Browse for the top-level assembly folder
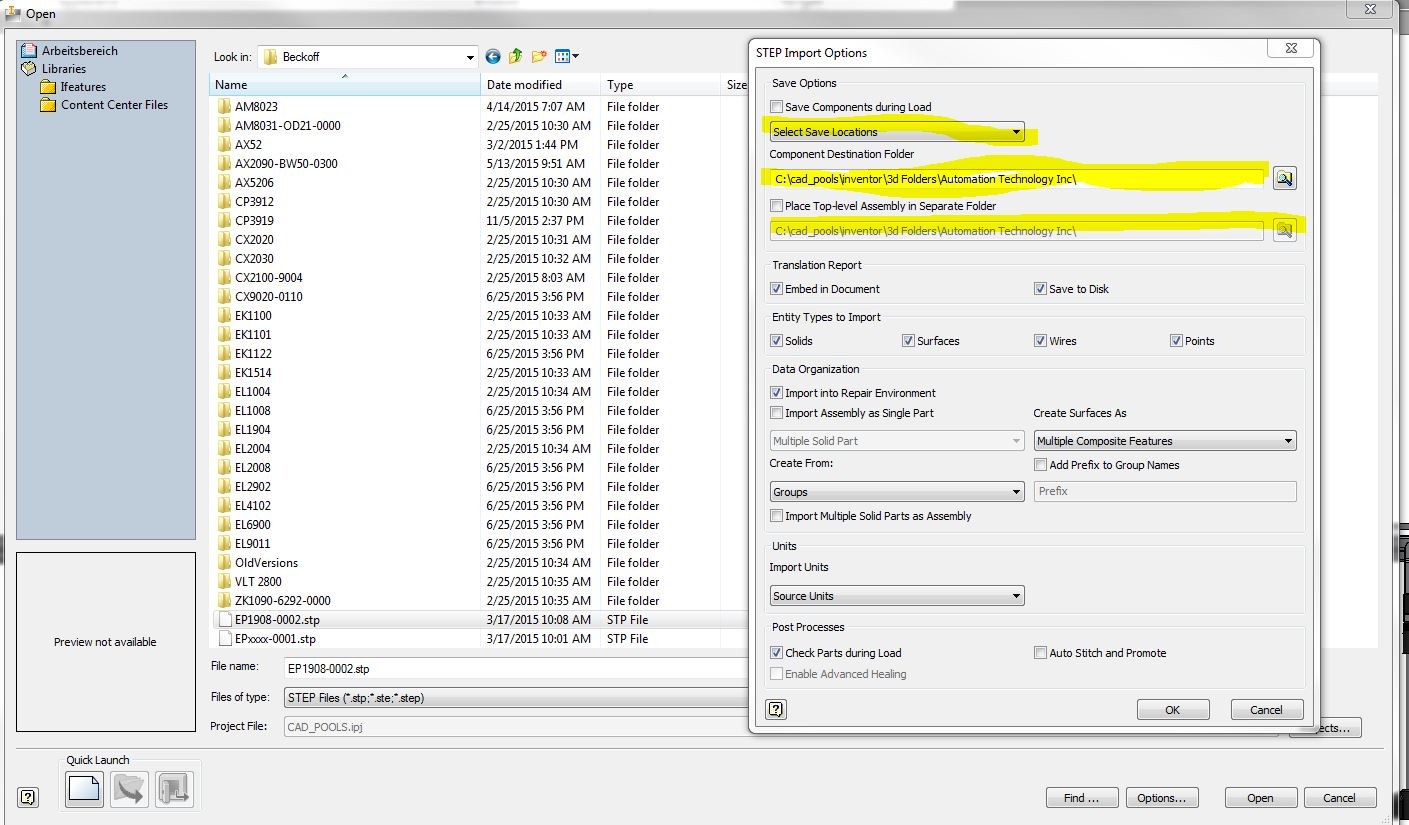The width and height of the screenshot is (1409, 825). [1285, 229]
